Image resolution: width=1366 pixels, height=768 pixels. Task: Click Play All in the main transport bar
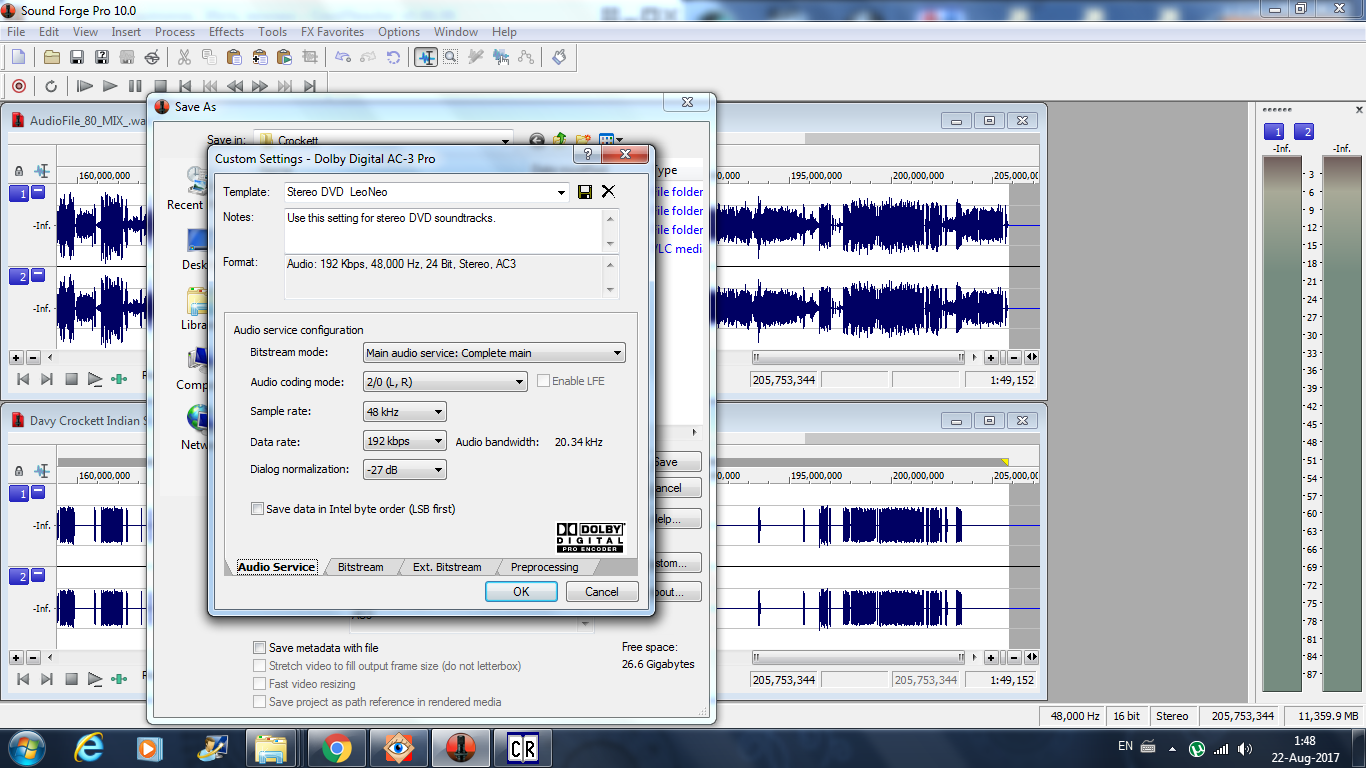point(85,86)
